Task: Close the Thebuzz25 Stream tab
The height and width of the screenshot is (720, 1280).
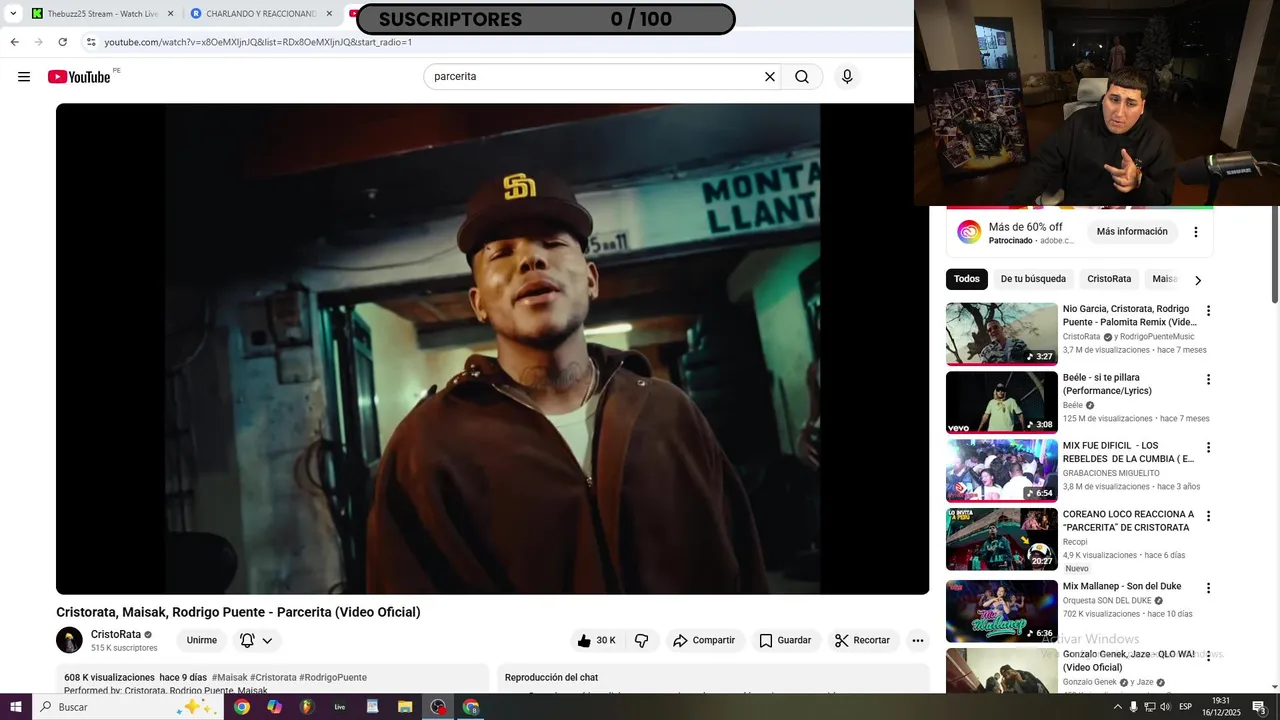Action: click(x=170, y=14)
